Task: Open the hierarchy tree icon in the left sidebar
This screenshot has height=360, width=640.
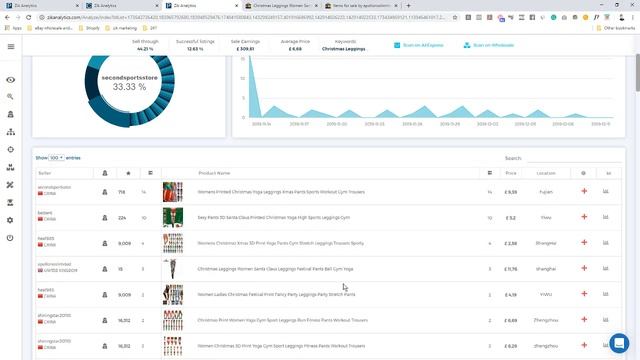Action: point(11,132)
